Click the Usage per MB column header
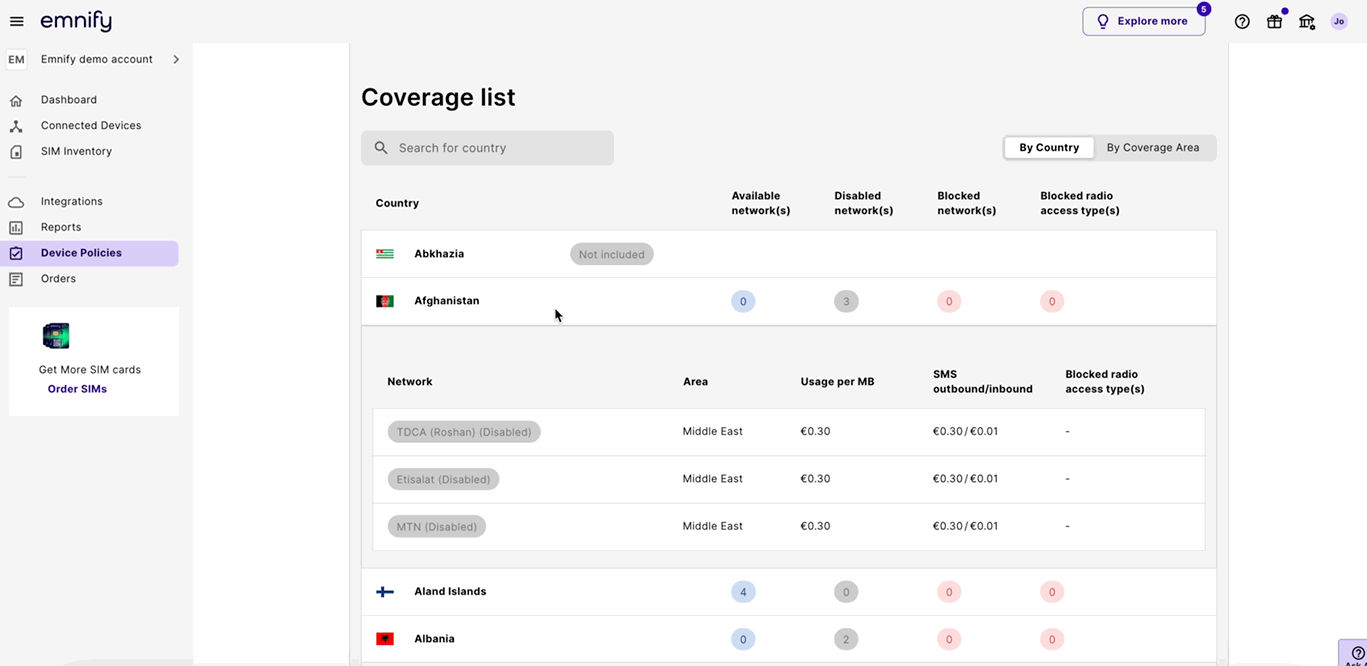The image size is (1367, 666). (x=837, y=382)
